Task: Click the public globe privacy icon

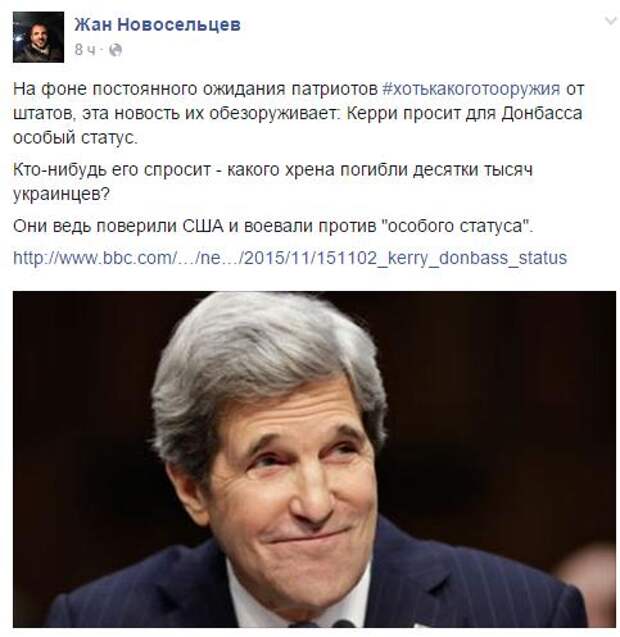Action: click(115, 50)
